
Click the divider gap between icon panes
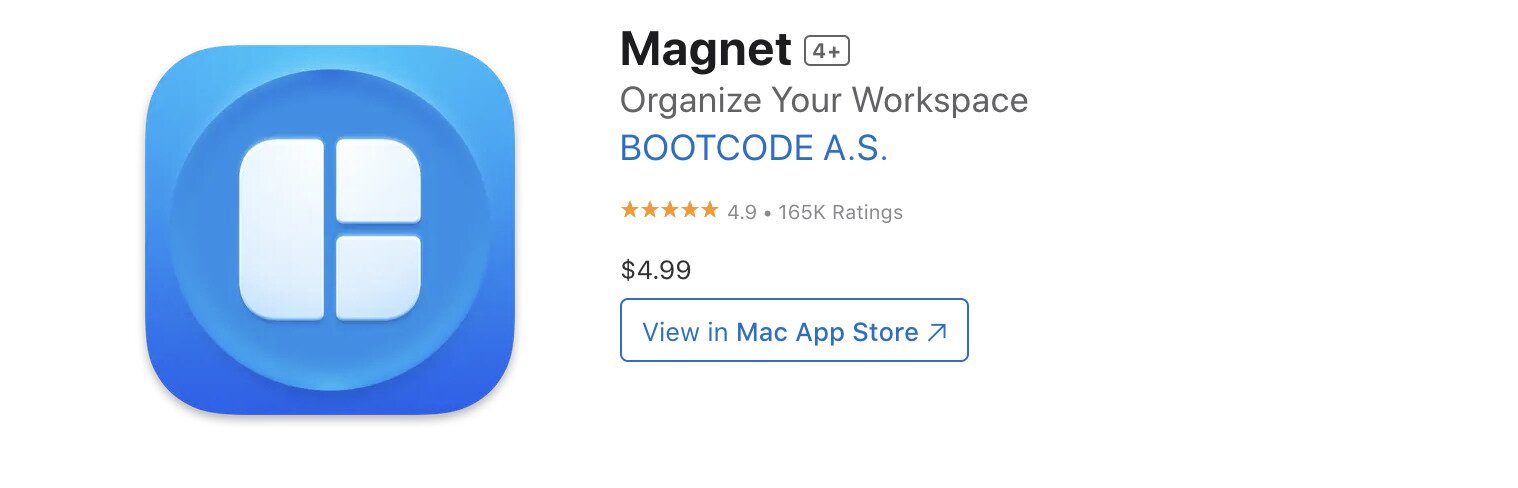[330, 230]
